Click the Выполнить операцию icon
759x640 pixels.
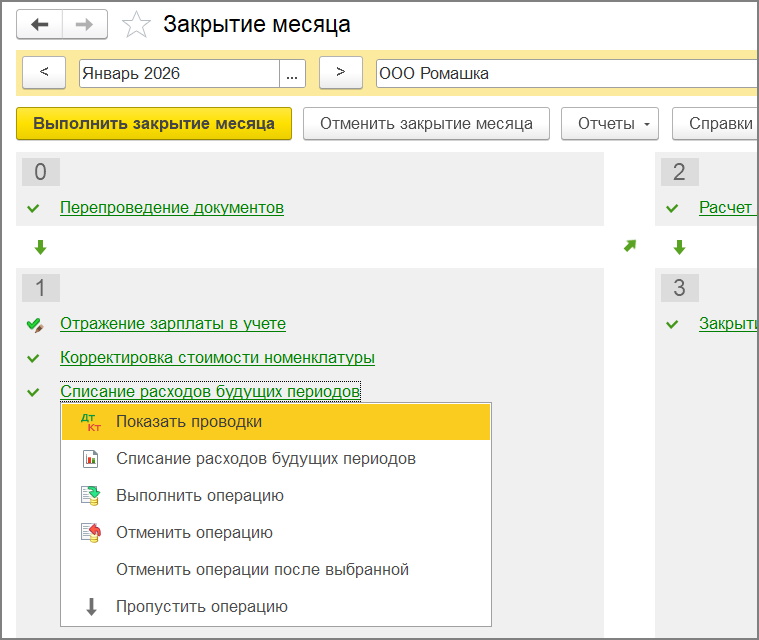[x=91, y=496]
